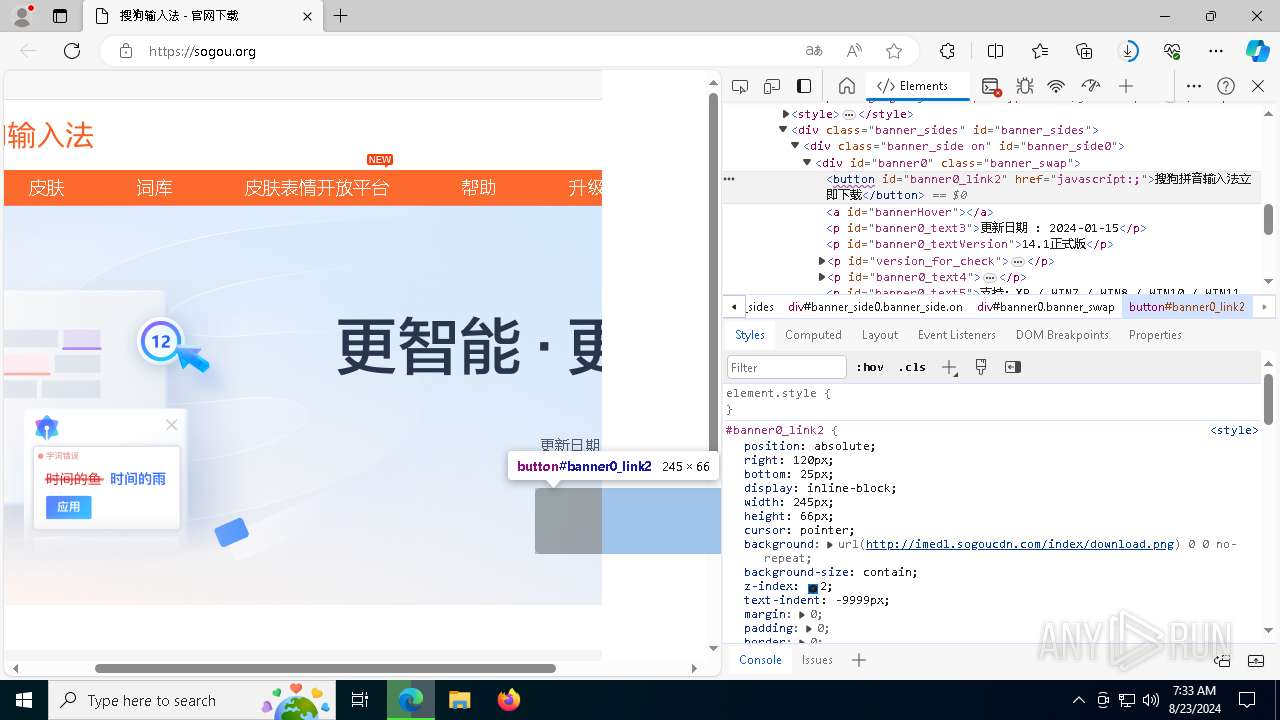This screenshot has height=720, width=1280.
Task: Expand the p banner0_text4 node
Action: (x=822, y=277)
